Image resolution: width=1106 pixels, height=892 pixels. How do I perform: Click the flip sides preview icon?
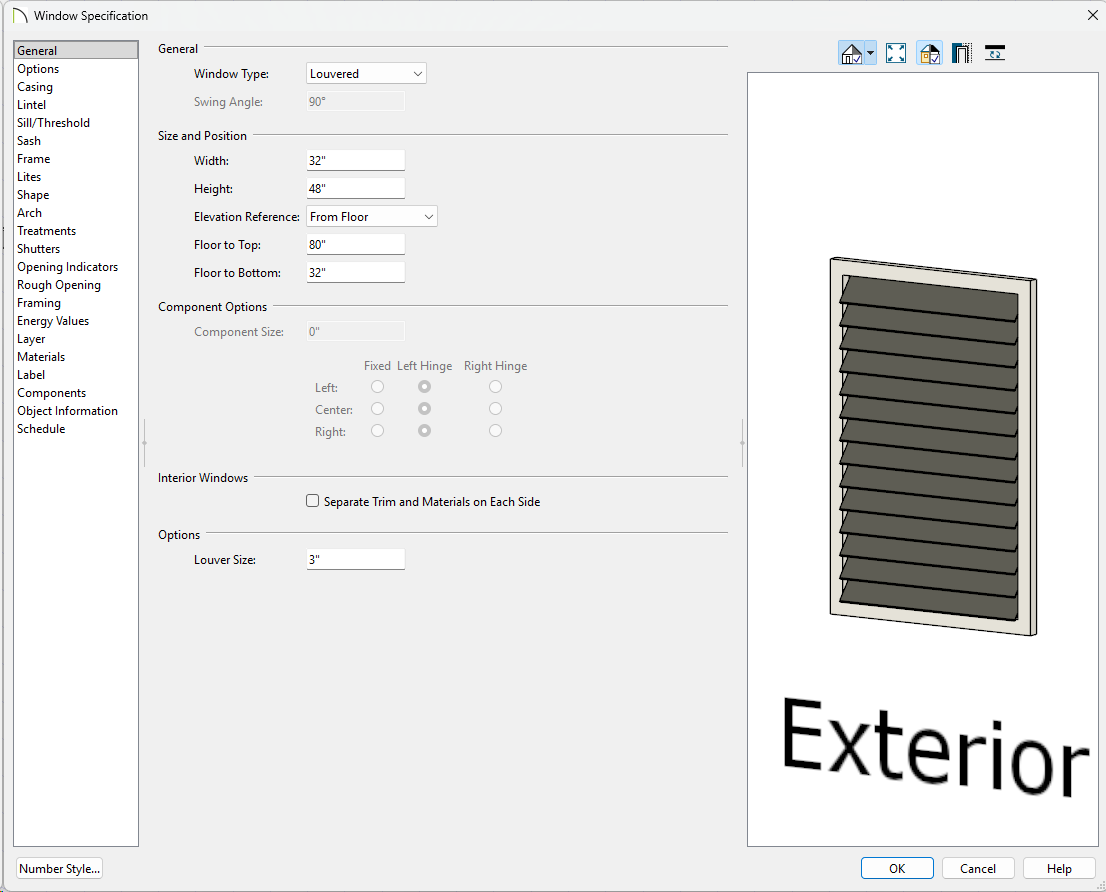[x=995, y=54]
